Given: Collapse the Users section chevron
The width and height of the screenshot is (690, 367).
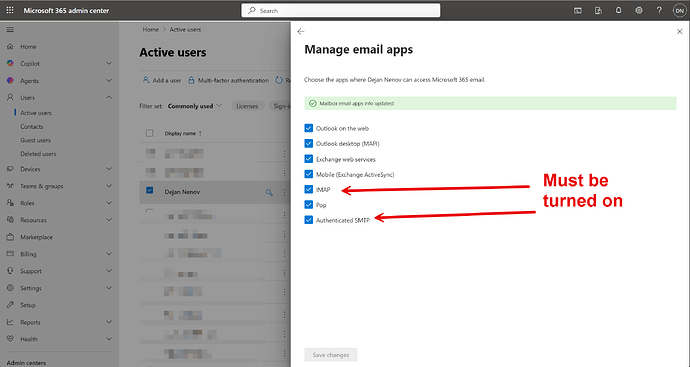Looking at the screenshot, I should 109,97.
